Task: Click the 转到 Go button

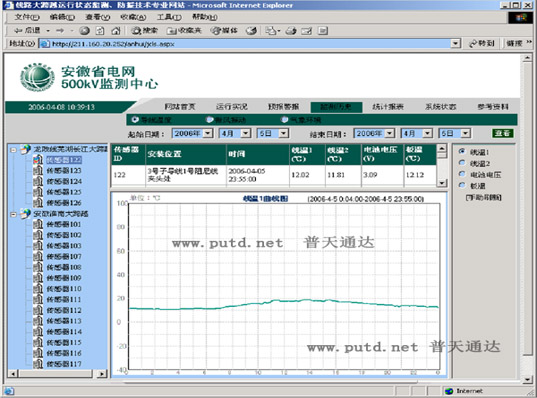Action: [x=482, y=43]
